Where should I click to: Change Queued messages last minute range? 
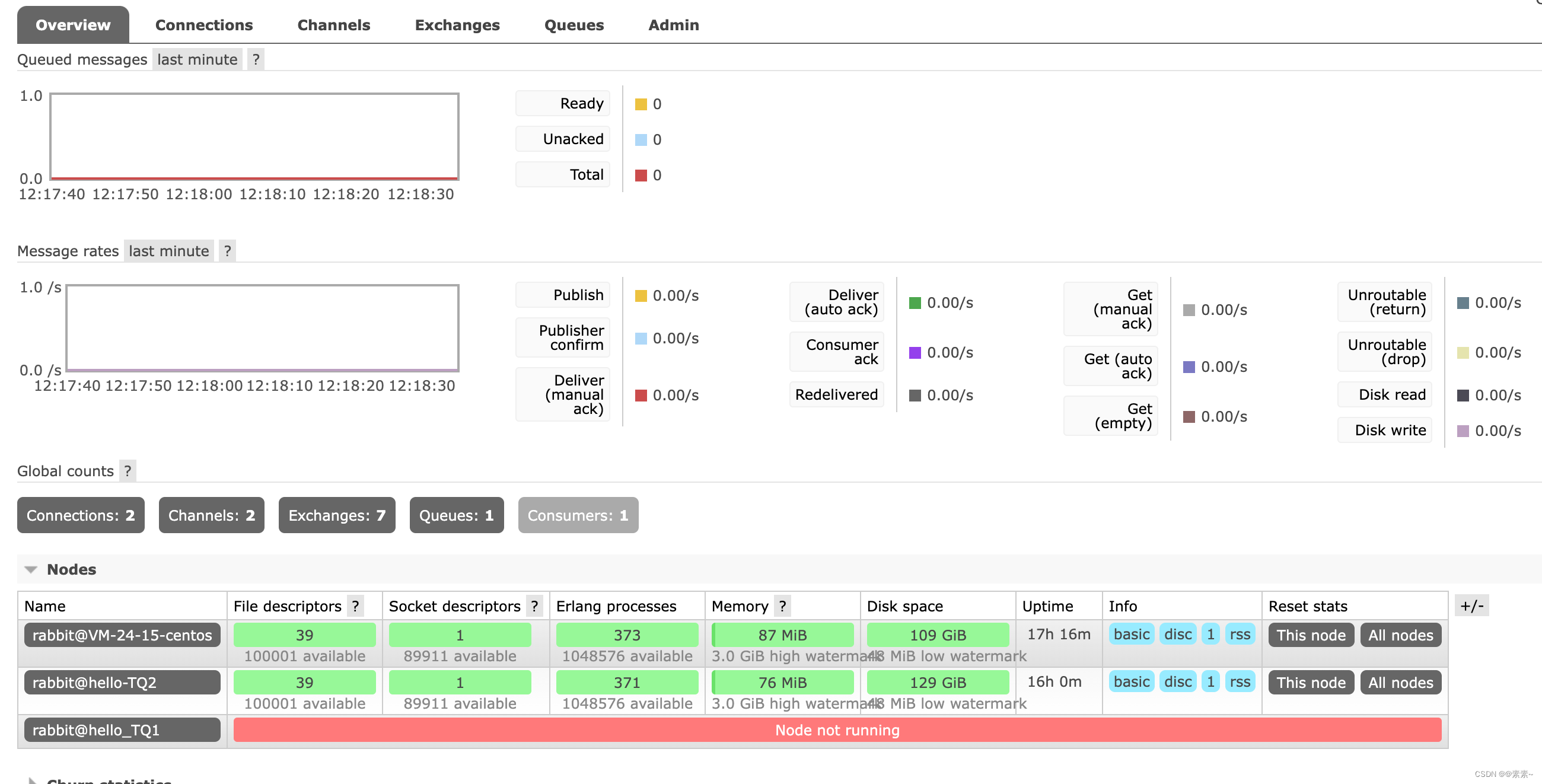point(197,59)
